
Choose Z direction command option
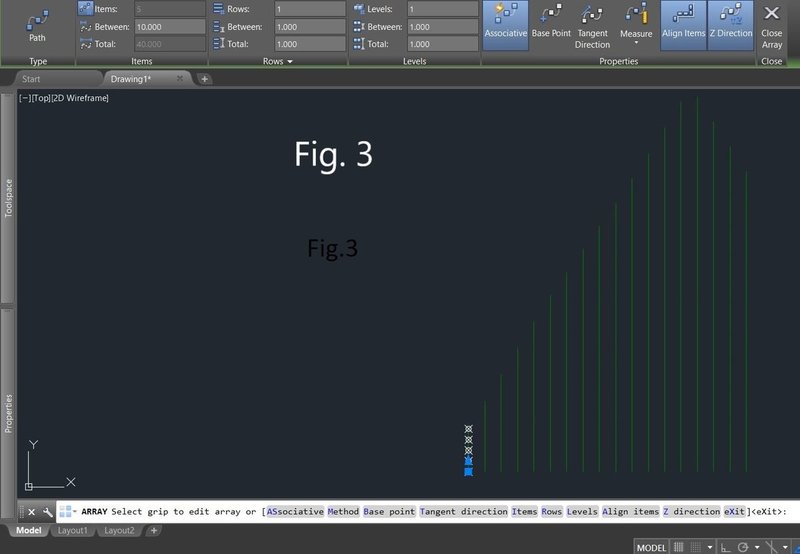[691, 512]
